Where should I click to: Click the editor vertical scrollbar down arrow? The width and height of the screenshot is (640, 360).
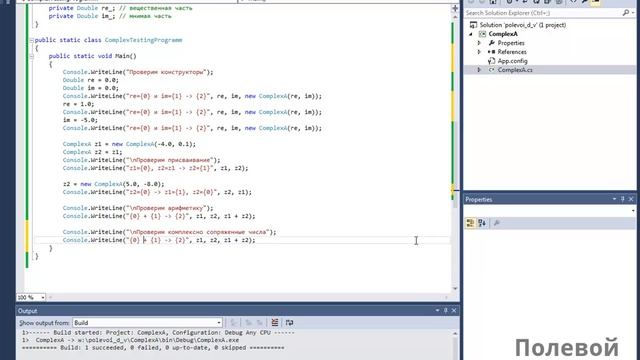click(x=455, y=289)
